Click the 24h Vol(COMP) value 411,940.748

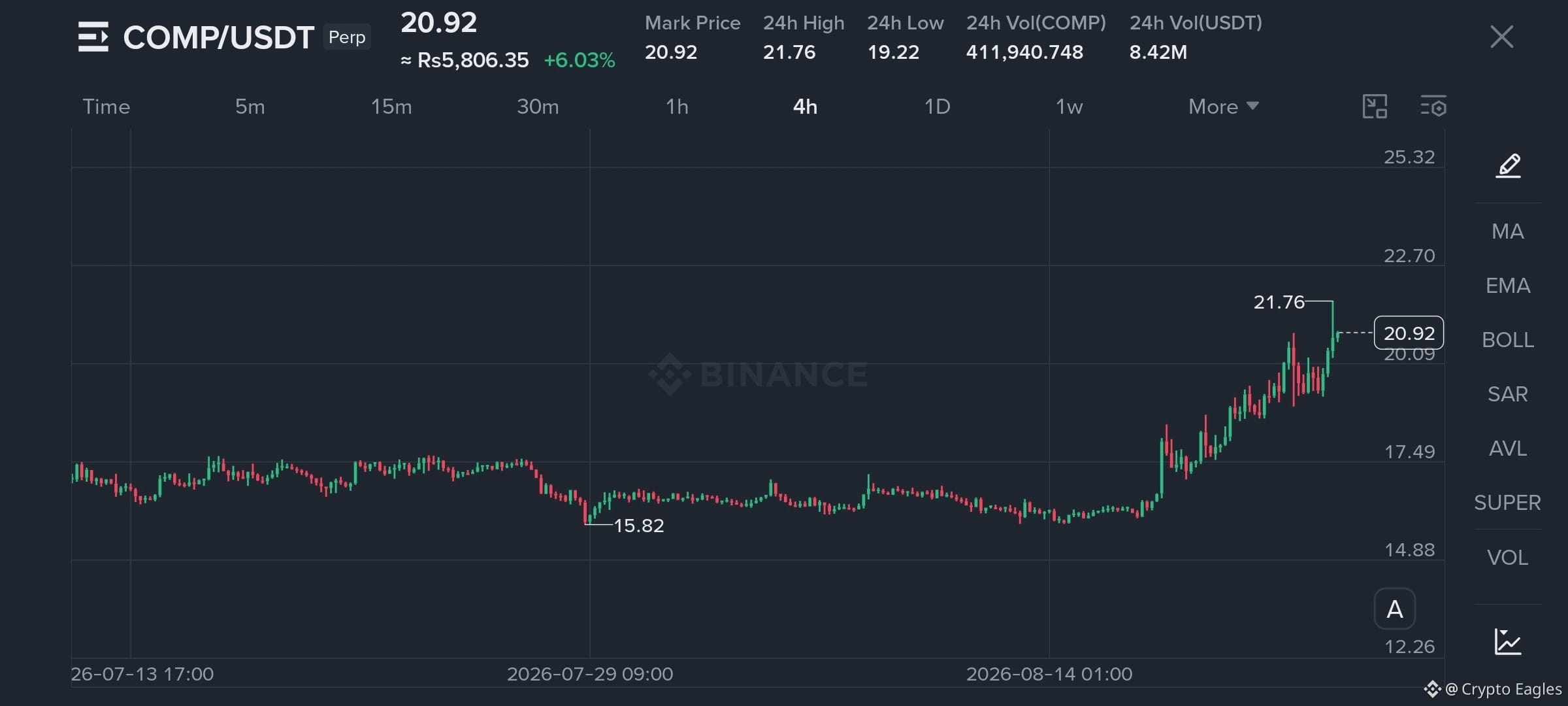1024,52
